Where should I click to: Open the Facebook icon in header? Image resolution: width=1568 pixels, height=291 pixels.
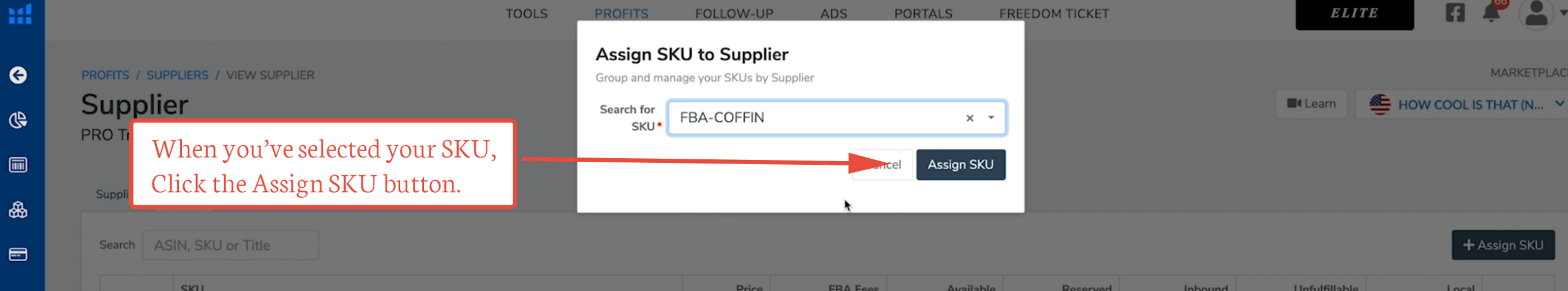[x=1455, y=13]
